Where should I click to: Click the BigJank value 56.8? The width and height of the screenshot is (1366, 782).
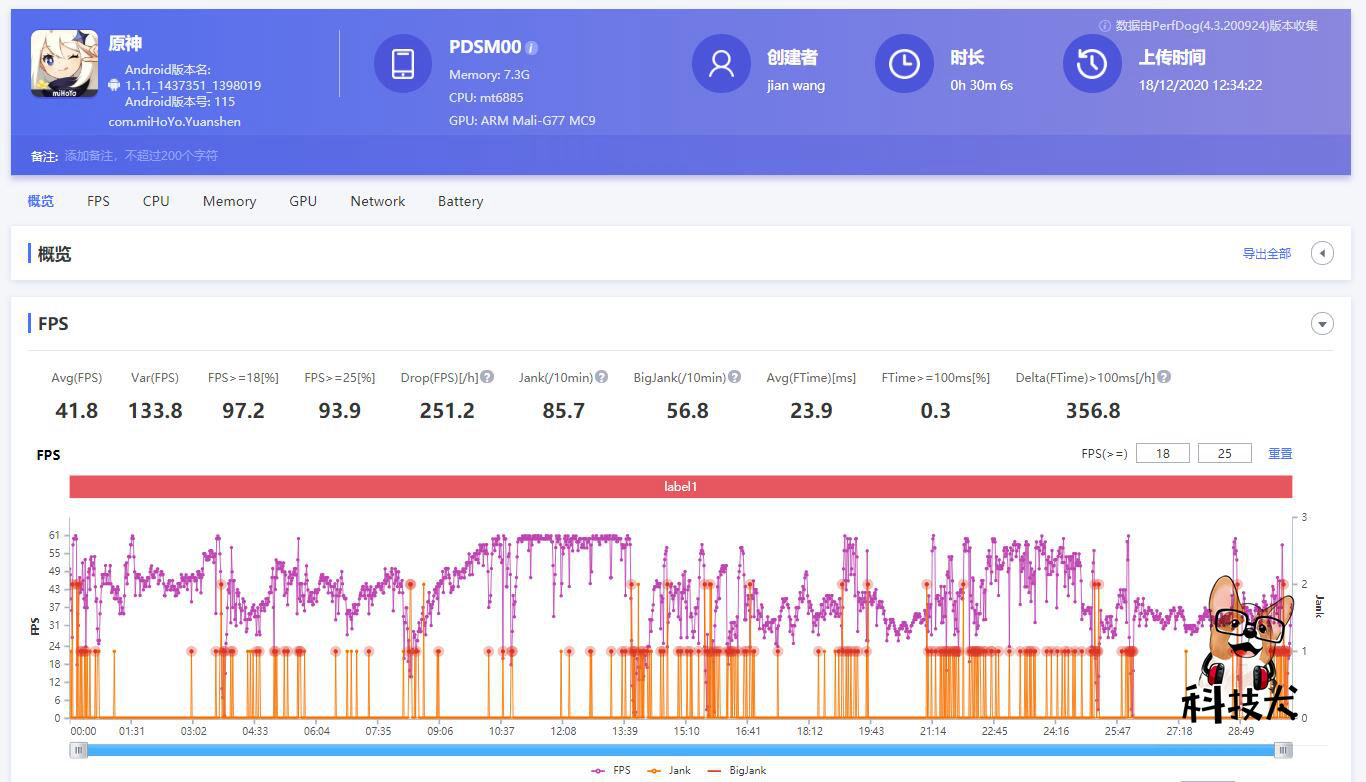click(x=687, y=410)
